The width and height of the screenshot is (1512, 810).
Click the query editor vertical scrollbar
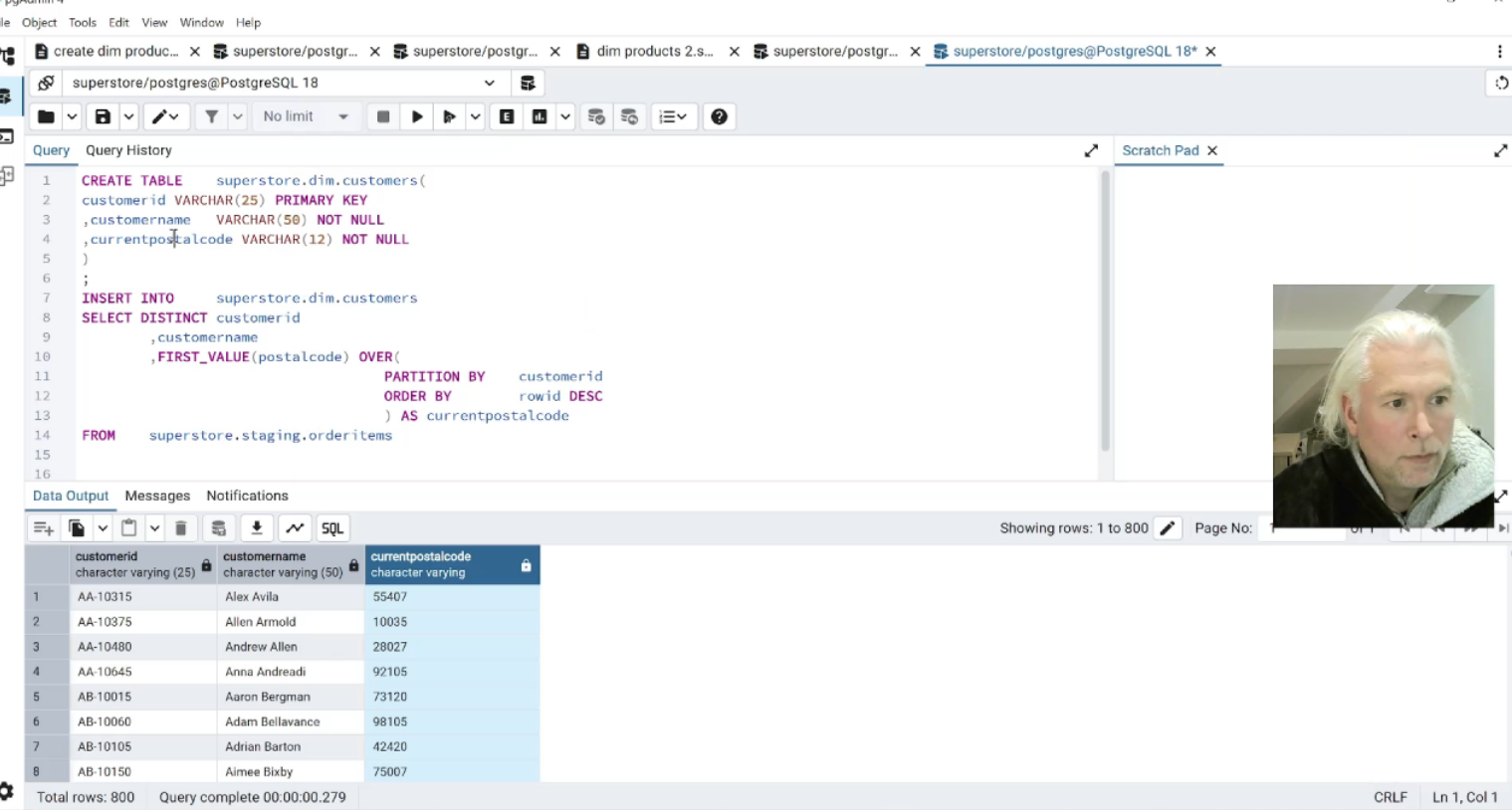[x=1105, y=308]
